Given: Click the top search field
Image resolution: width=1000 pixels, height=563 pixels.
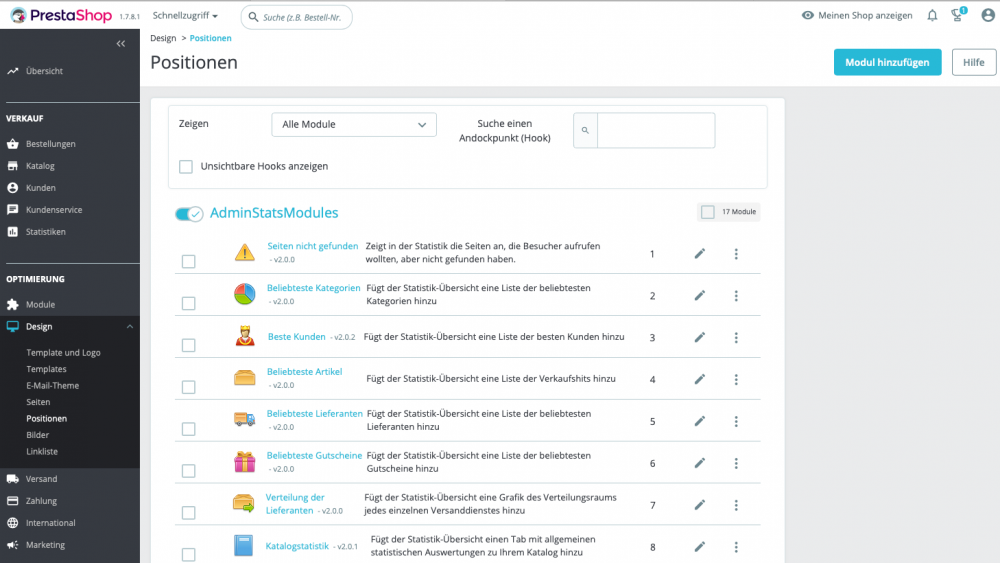Looking at the screenshot, I should [x=297, y=17].
